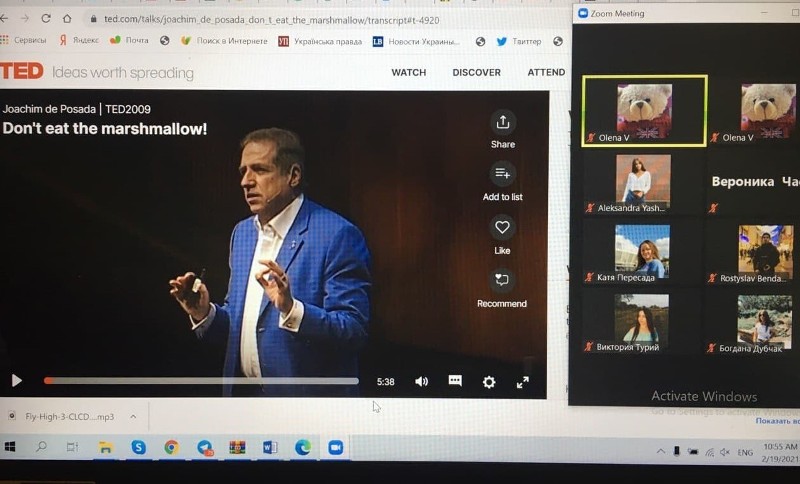Click the globe bookmark right of Твиттер

558,41
